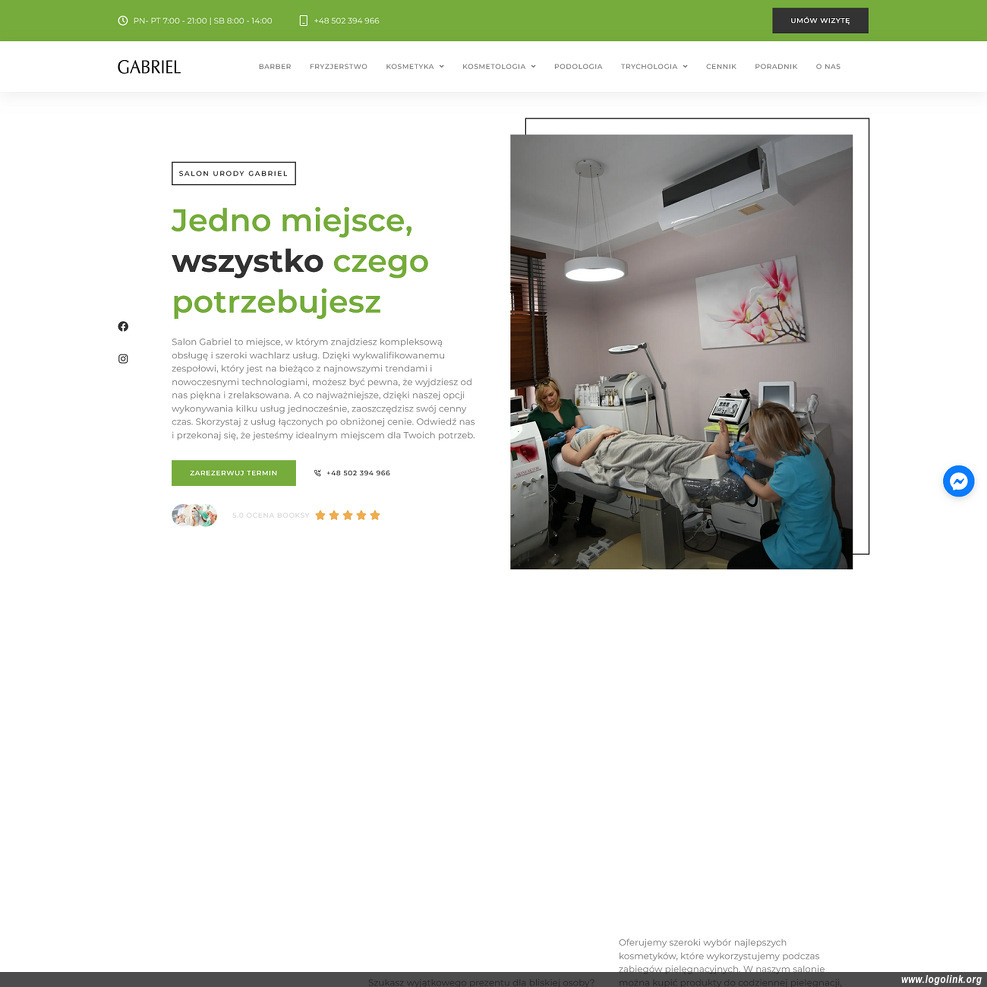The image size is (987, 987).
Task: Navigate to O Nas page
Action: tap(828, 67)
